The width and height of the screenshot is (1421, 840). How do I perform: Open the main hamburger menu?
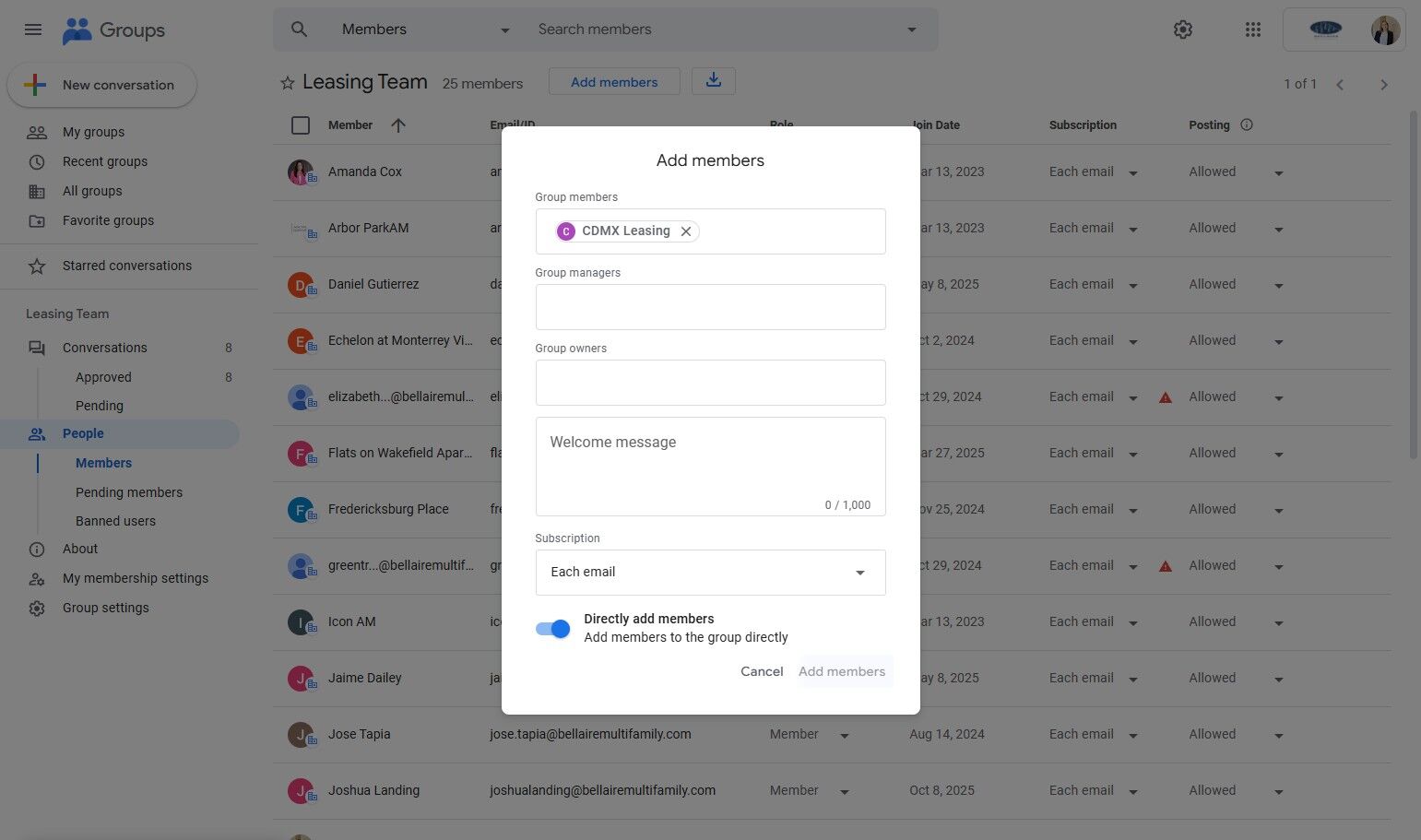(33, 30)
